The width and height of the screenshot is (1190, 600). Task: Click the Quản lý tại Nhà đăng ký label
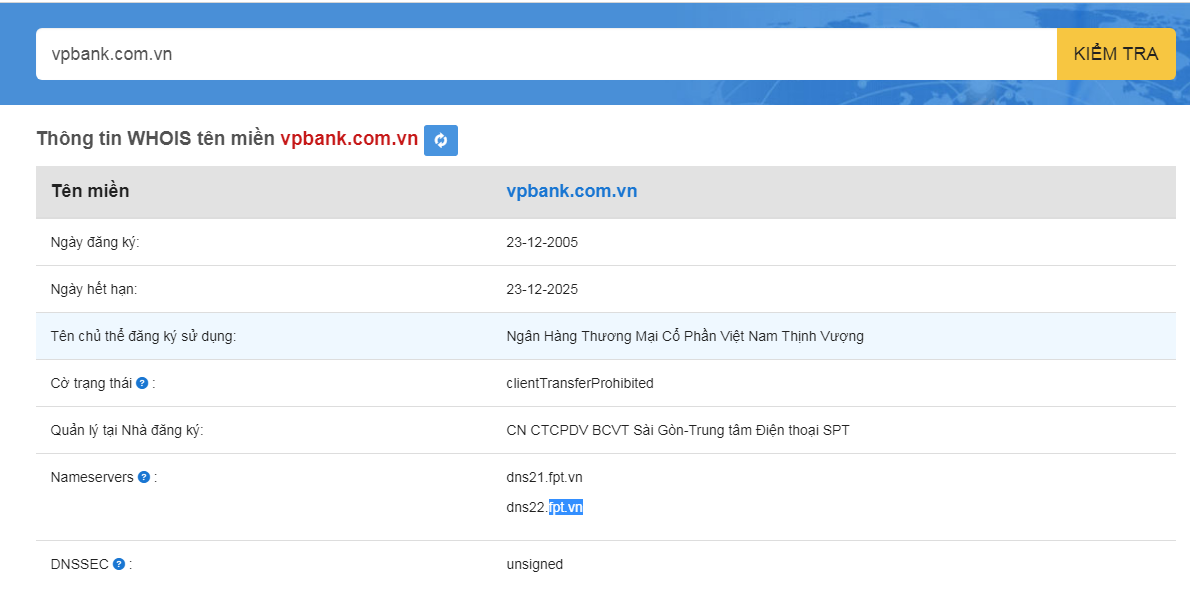point(127,430)
